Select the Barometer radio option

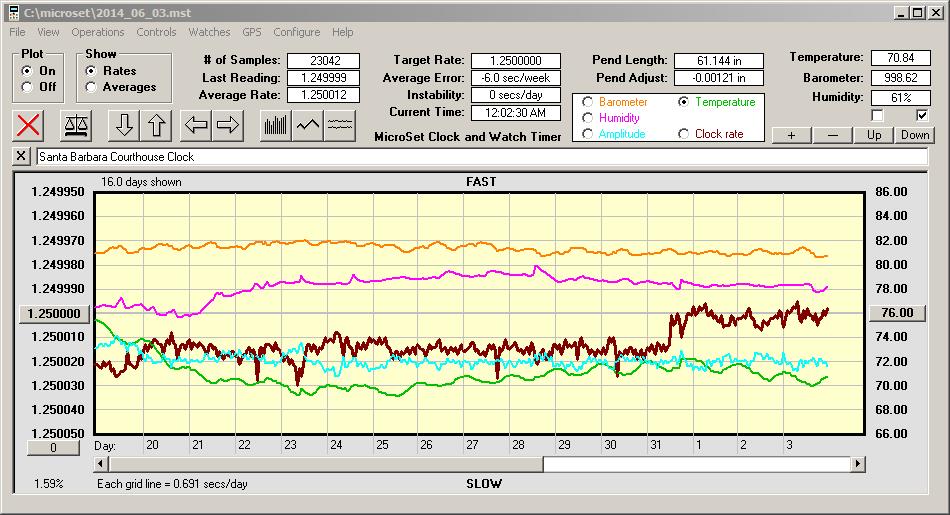click(587, 102)
